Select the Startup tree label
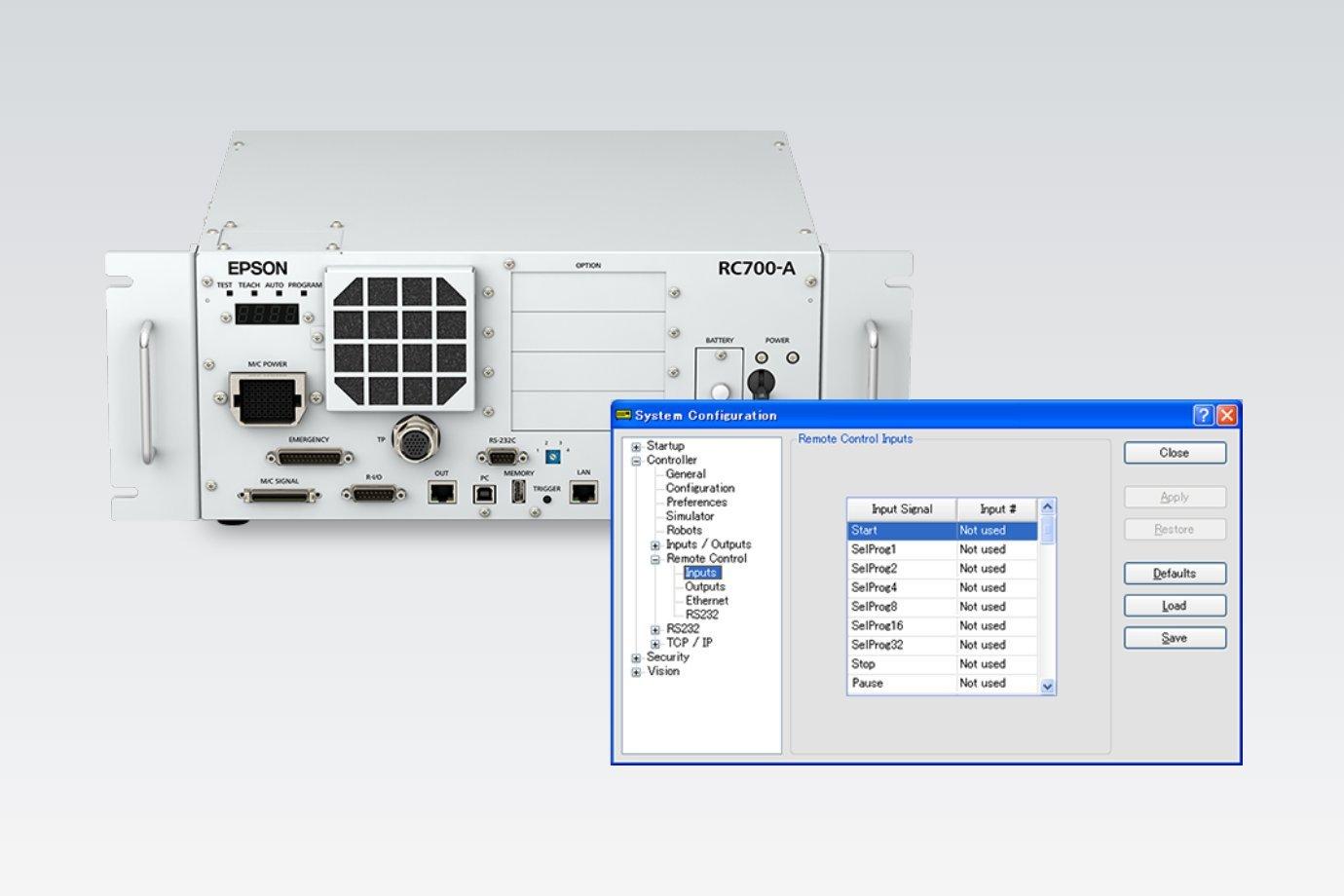The width and height of the screenshot is (1344, 896). click(x=665, y=446)
